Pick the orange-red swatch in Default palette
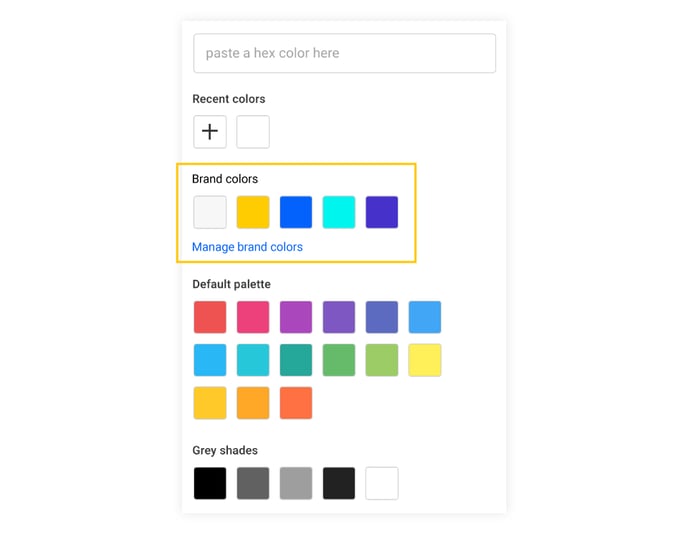 (296, 403)
